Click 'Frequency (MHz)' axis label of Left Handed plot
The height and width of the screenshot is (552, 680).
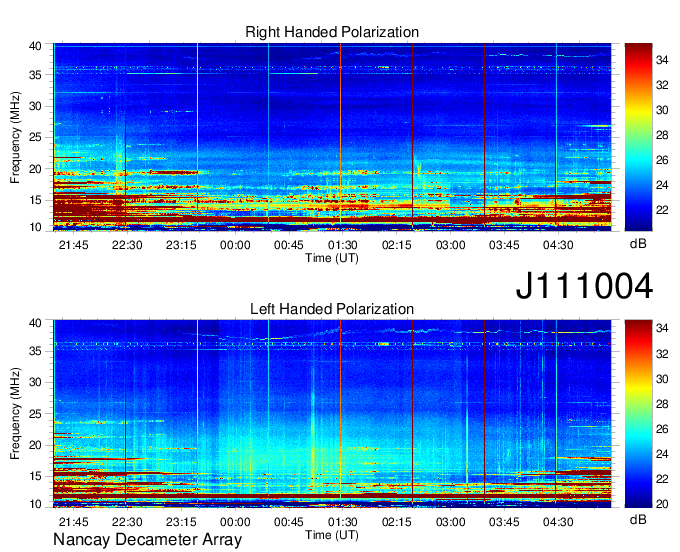point(15,414)
